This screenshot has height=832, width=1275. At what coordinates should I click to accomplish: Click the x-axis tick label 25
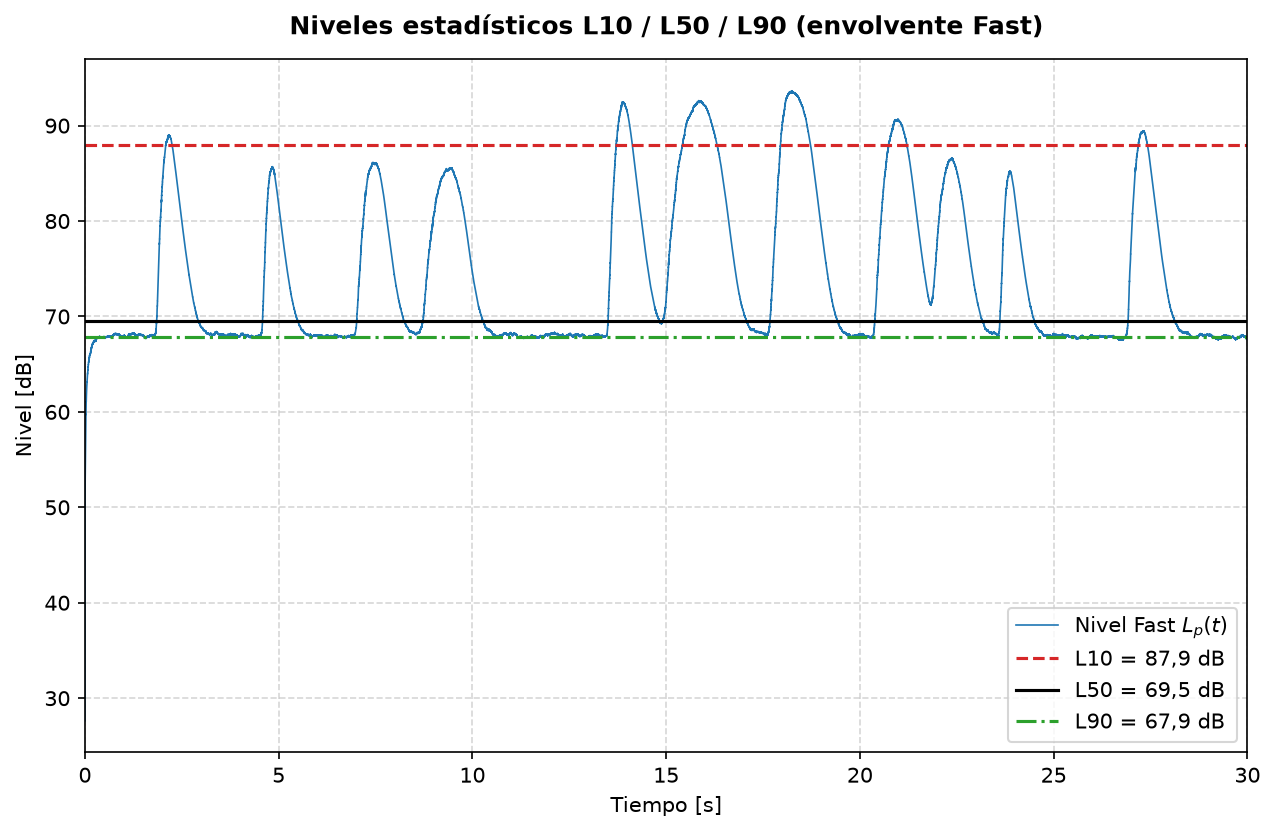[x=1053, y=775]
